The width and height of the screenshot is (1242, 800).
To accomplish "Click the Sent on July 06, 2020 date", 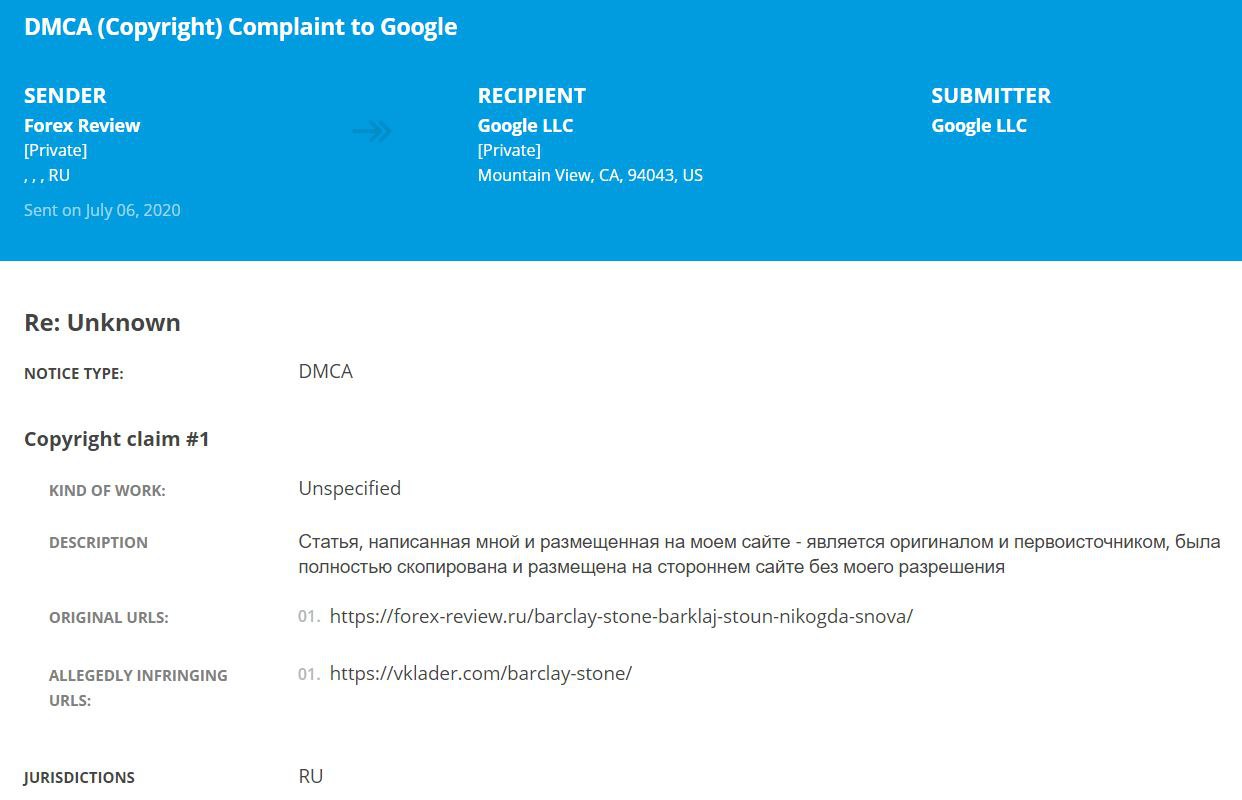I will click(x=102, y=210).
